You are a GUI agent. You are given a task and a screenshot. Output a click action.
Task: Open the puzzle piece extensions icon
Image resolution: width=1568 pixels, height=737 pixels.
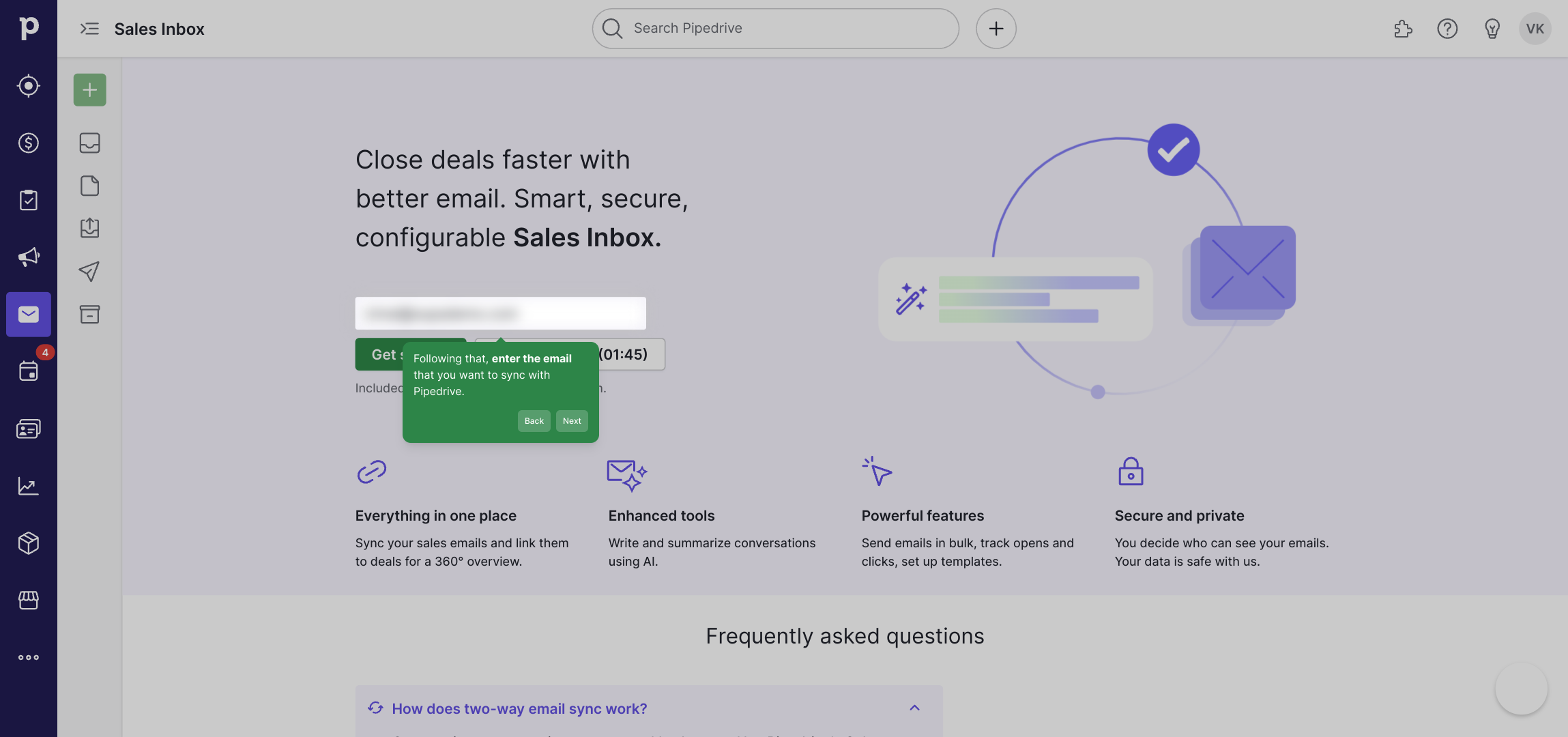point(1403,29)
